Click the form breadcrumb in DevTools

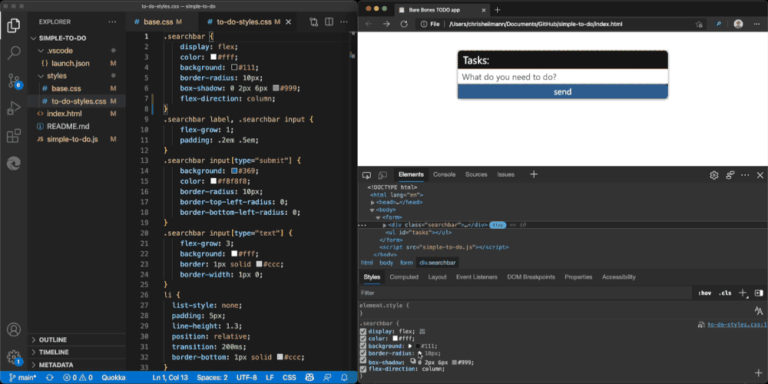(x=406, y=263)
